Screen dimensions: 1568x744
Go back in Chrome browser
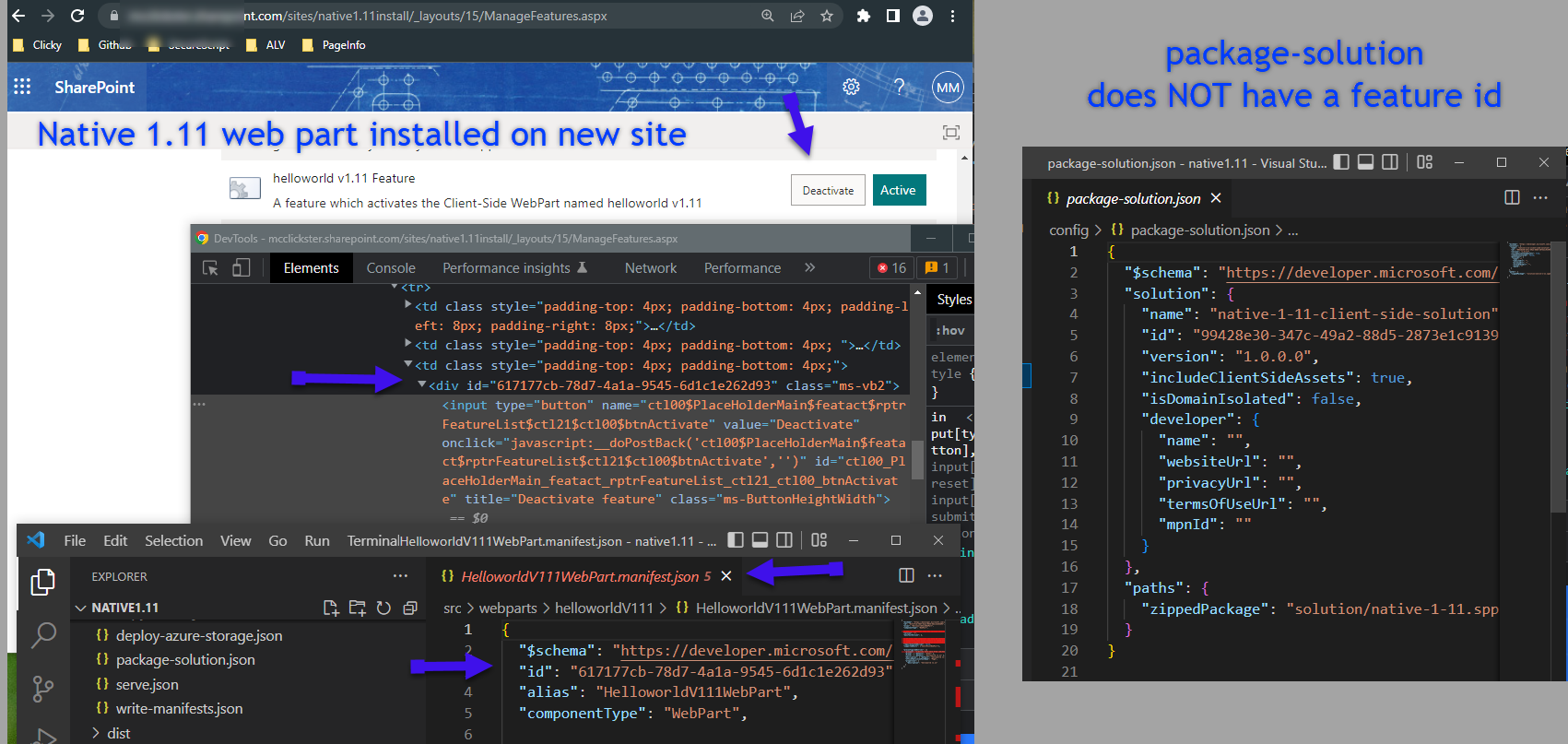[18, 16]
